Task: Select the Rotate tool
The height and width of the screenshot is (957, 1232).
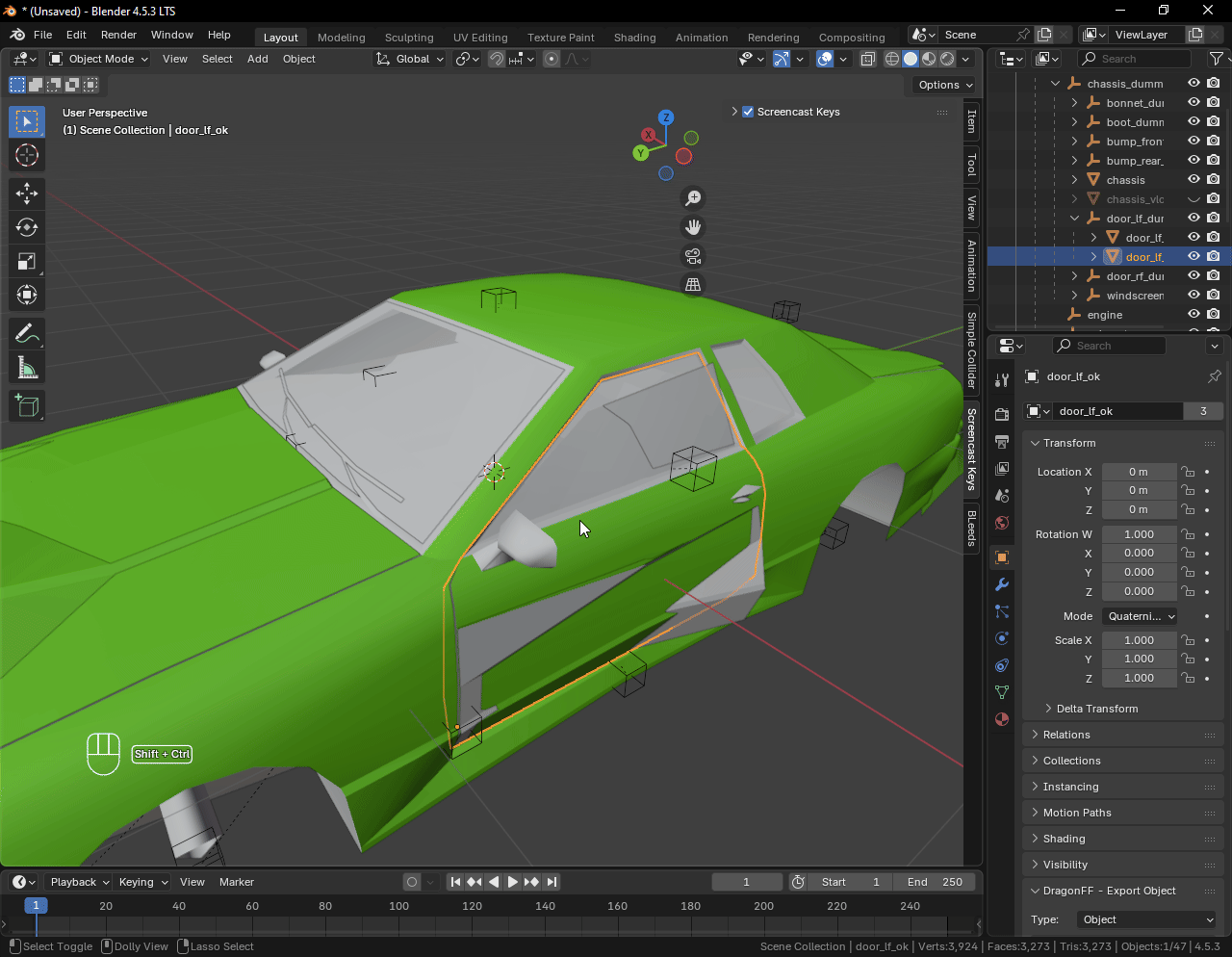Action: pos(27,227)
